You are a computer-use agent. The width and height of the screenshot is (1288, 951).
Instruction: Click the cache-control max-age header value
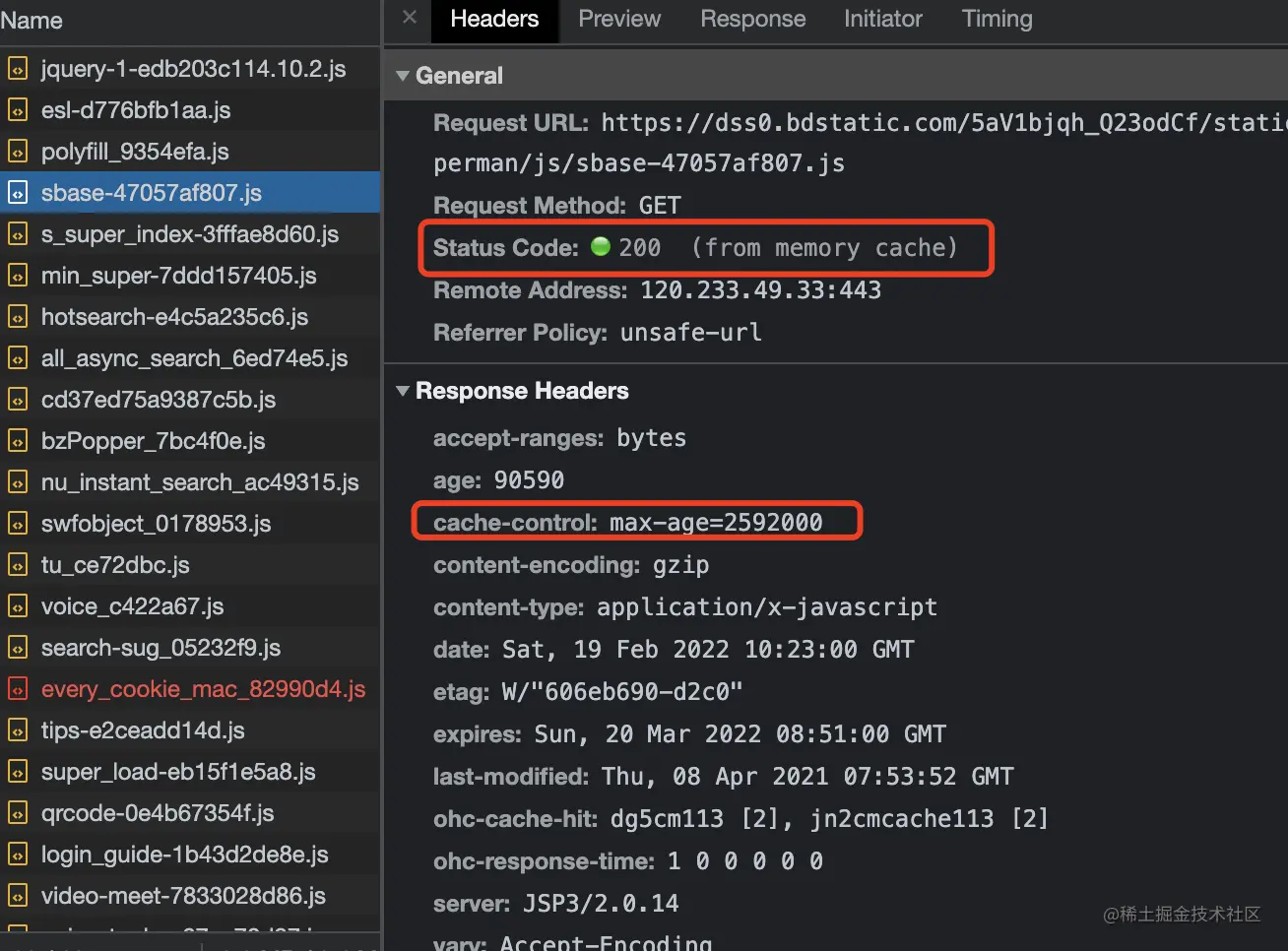[716, 522]
